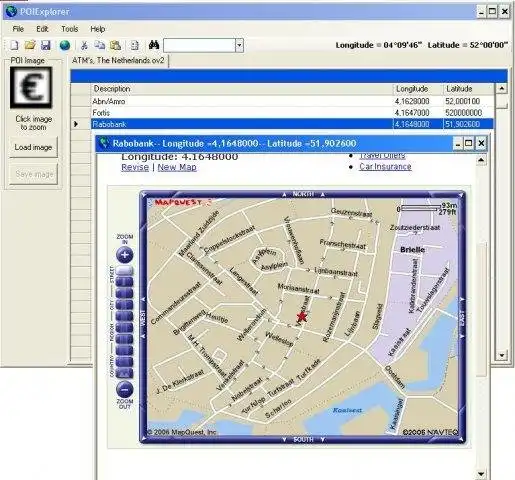Open the Tools menu
Image resolution: width=515 pixels, height=480 pixels.
[69, 29]
